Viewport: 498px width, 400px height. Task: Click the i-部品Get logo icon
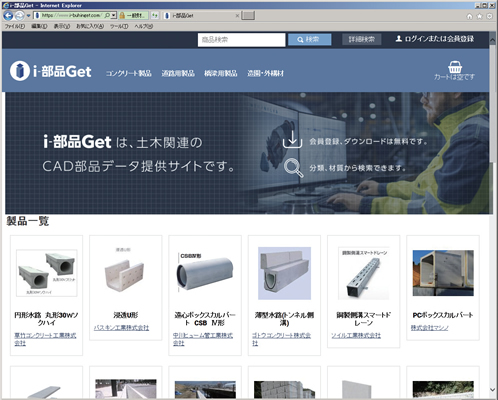tap(19, 71)
